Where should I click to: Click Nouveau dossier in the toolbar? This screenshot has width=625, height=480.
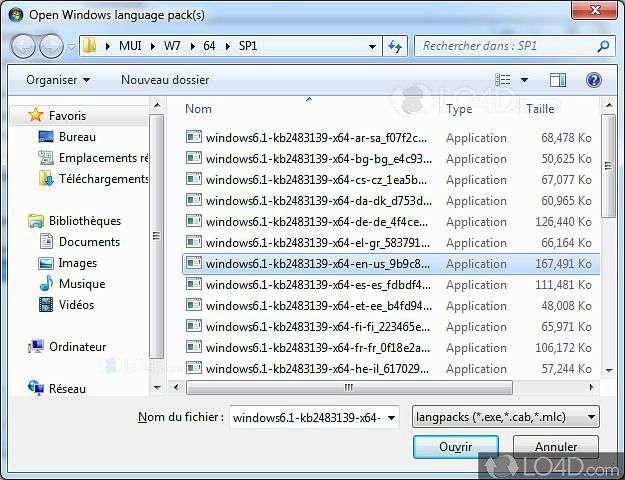click(165, 80)
